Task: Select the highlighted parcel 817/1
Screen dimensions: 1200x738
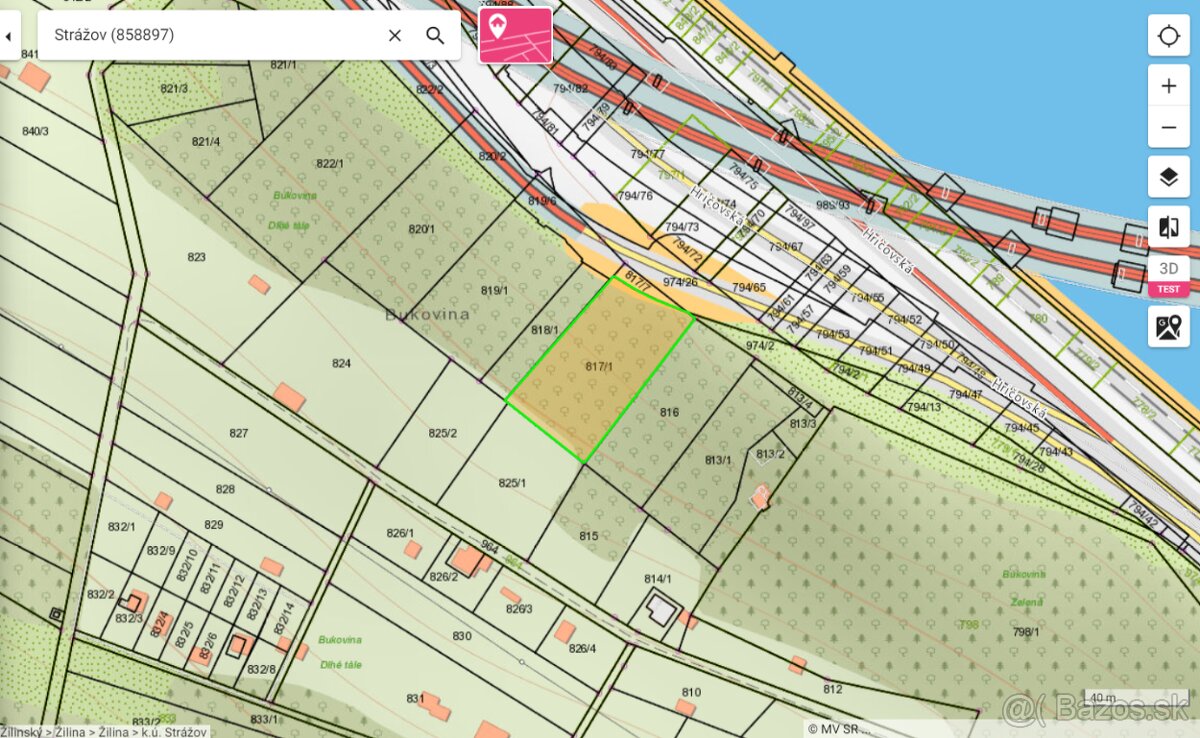Action: click(x=598, y=368)
